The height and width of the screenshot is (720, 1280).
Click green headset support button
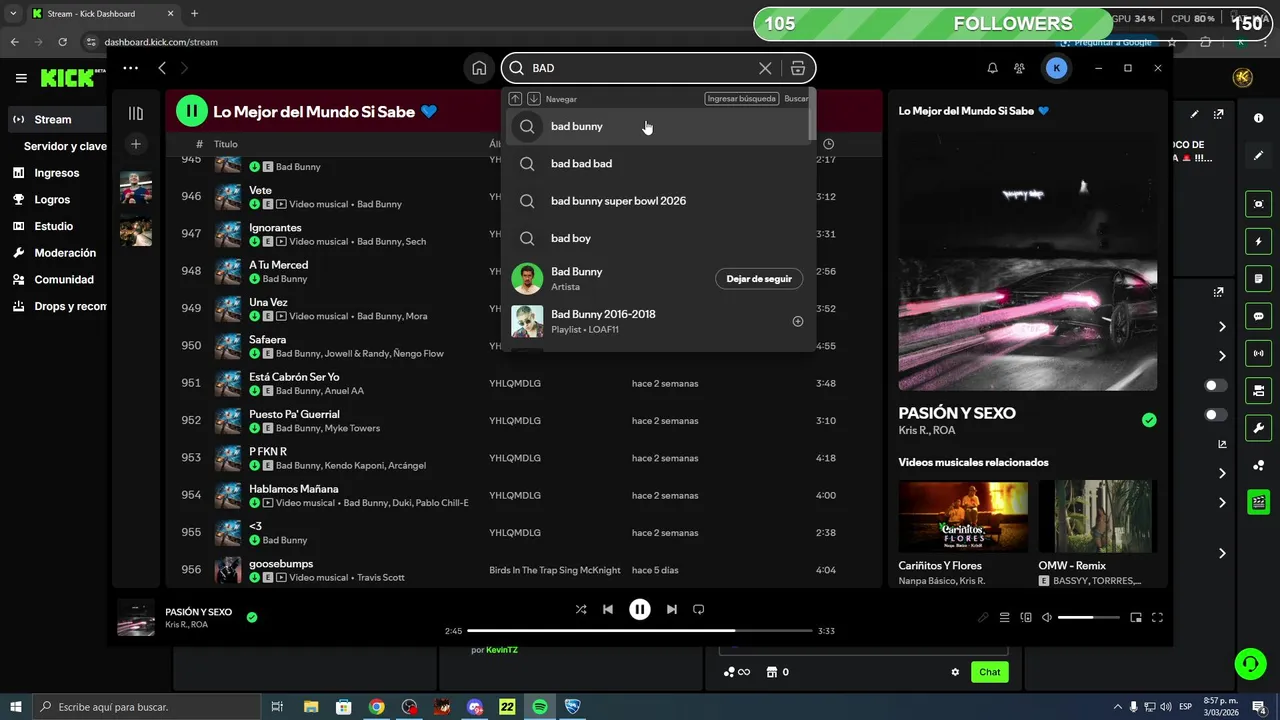(1249, 663)
